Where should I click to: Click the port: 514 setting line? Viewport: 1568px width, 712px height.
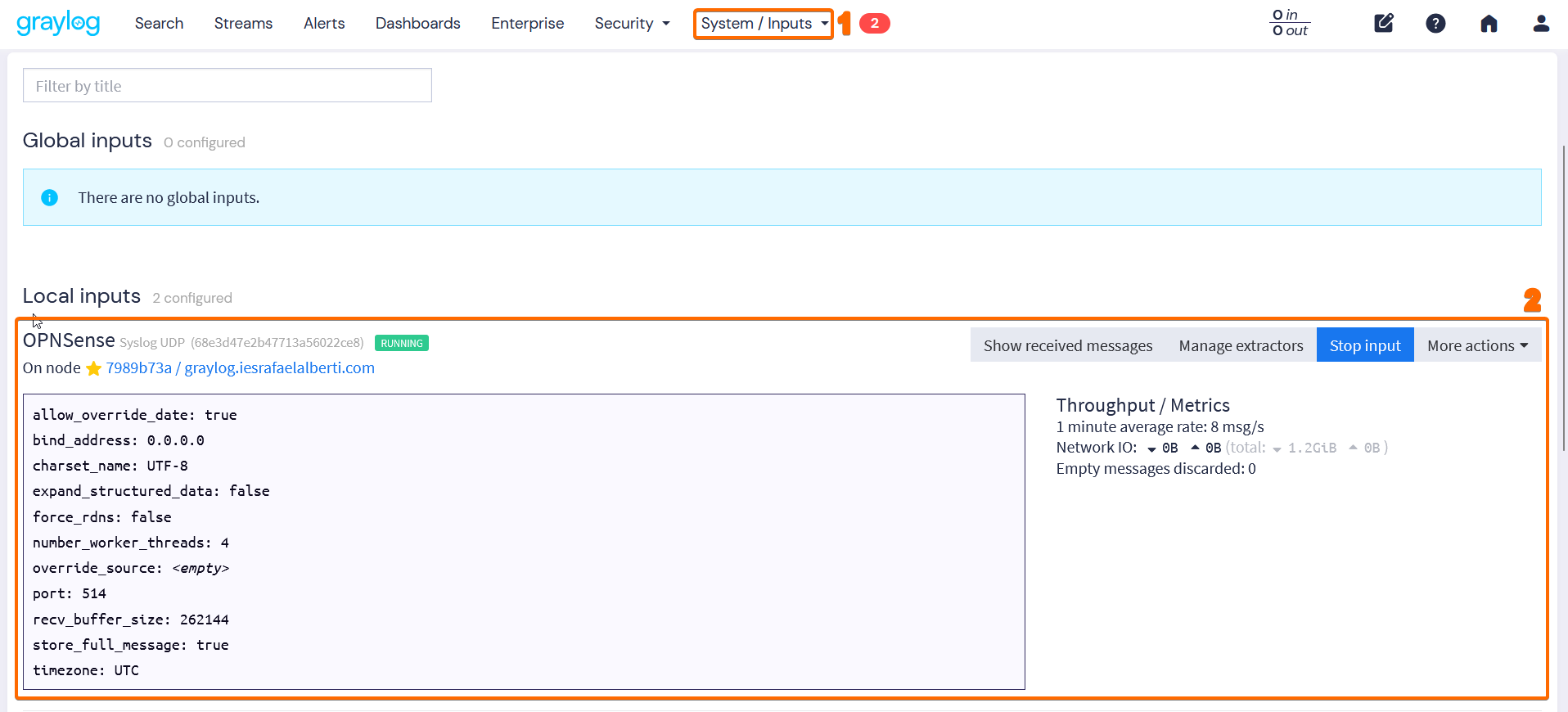70,593
